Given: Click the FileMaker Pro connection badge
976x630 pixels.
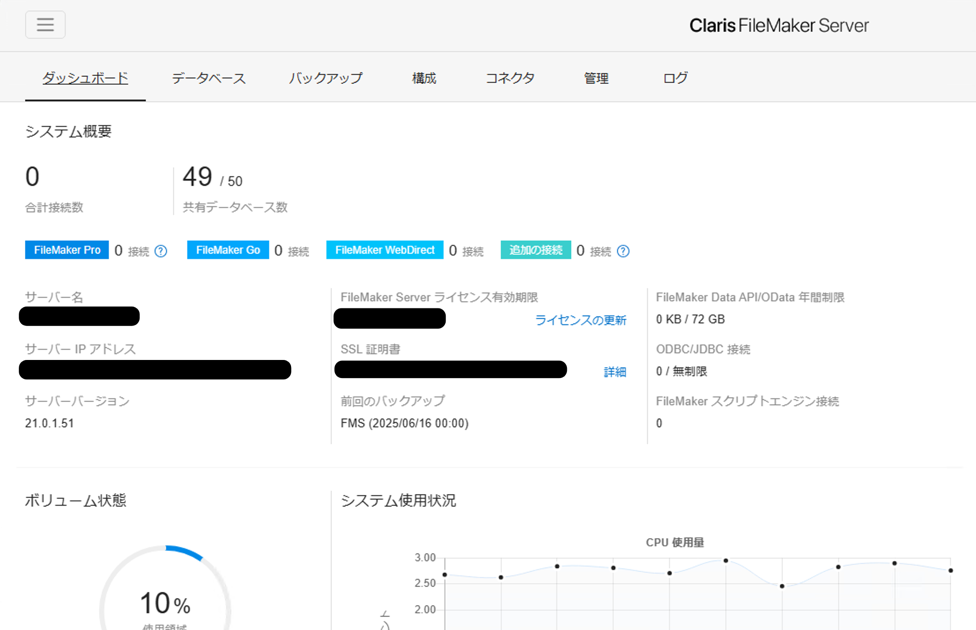Looking at the screenshot, I should (67, 250).
